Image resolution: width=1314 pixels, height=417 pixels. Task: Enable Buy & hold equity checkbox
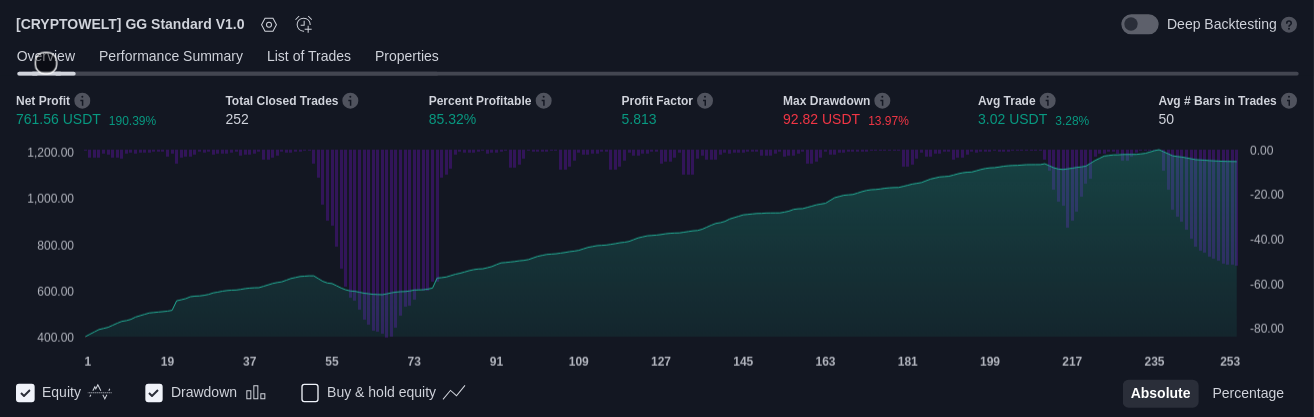(310, 393)
